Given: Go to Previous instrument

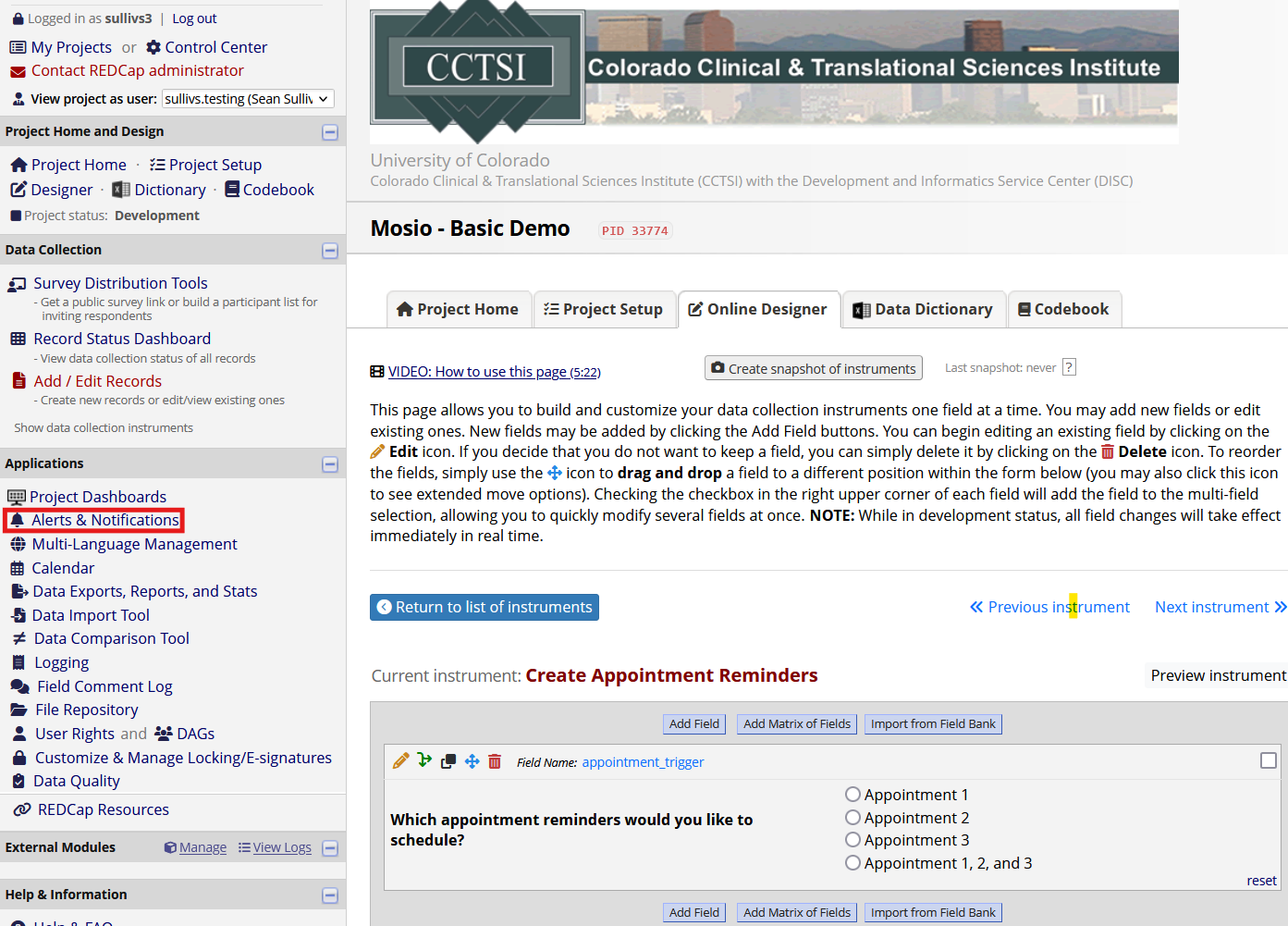Looking at the screenshot, I should coord(1049,607).
